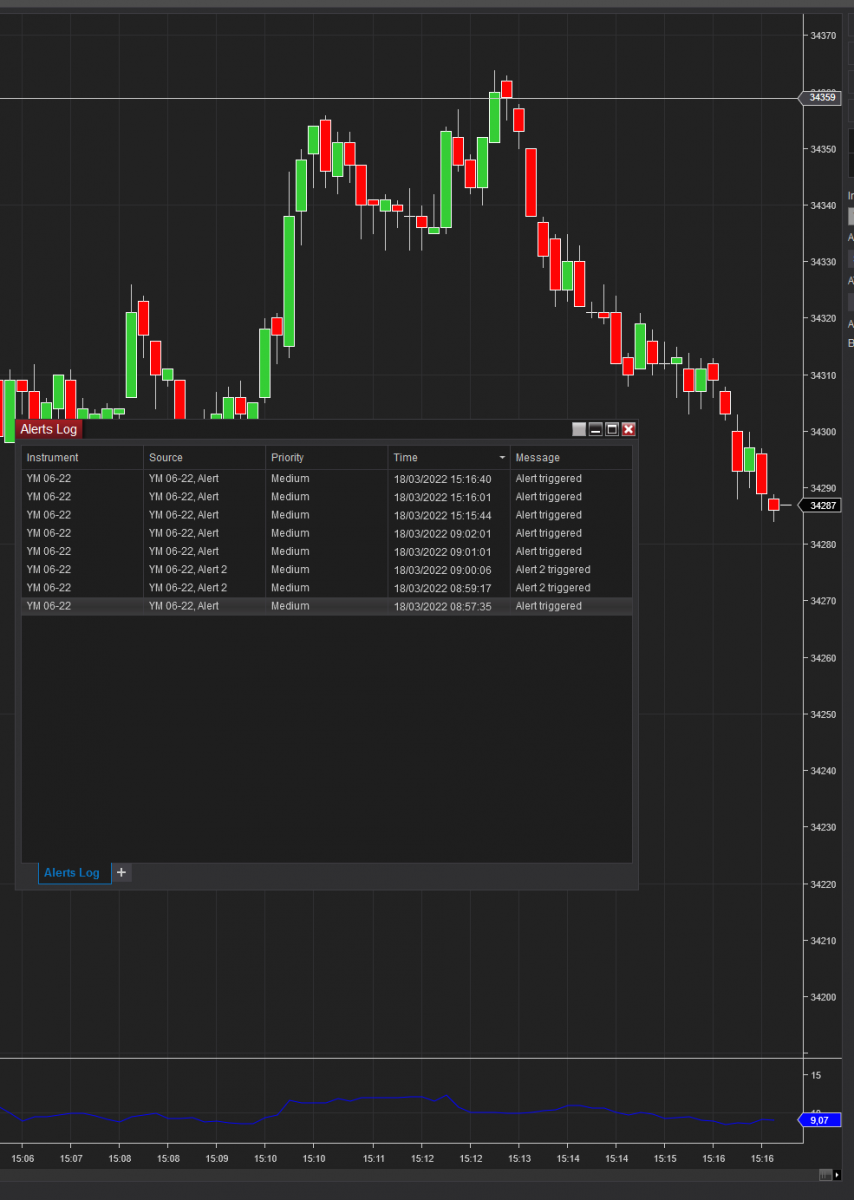Click the chart scrollbar right arrow

click(x=836, y=1175)
